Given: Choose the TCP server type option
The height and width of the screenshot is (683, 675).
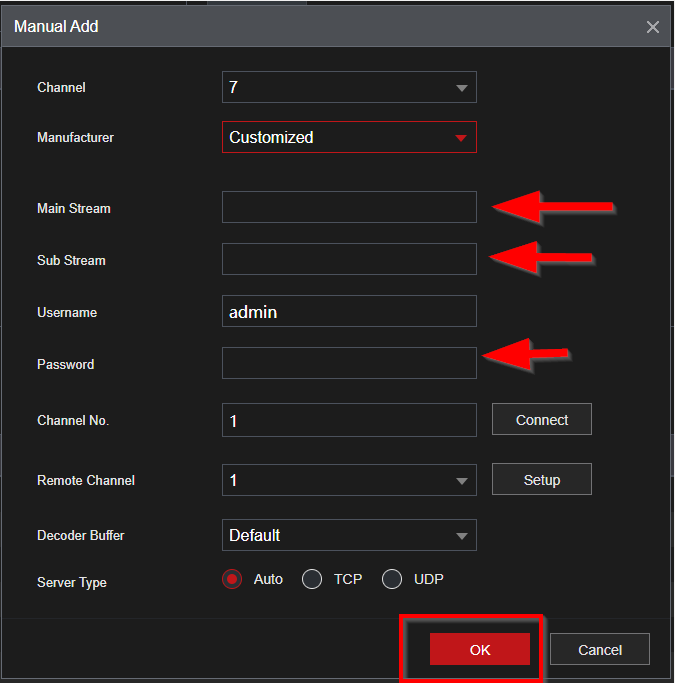Looking at the screenshot, I should tap(312, 579).
